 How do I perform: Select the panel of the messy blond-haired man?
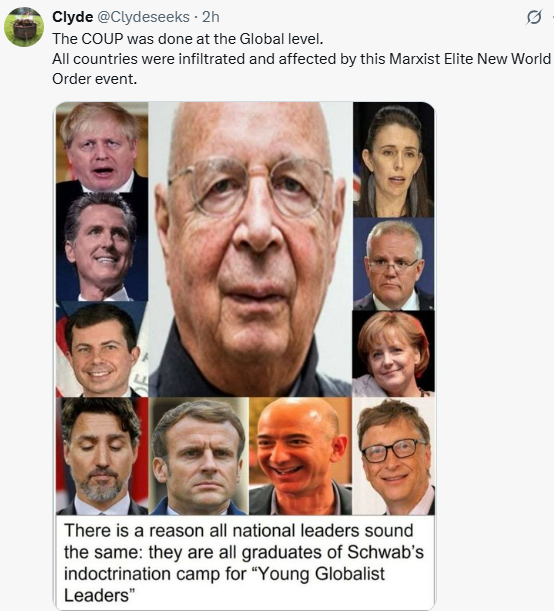[x=102, y=147]
